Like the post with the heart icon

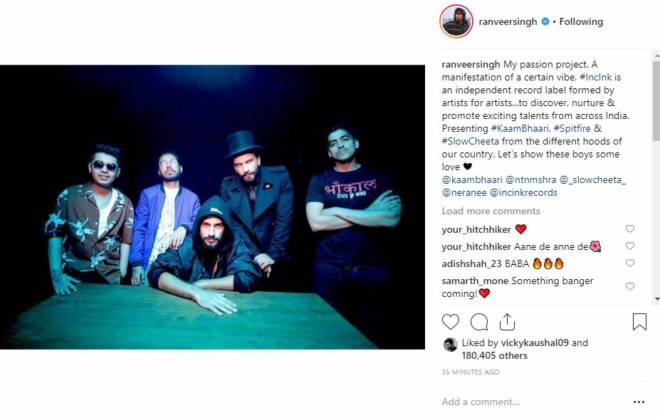coord(450,322)
